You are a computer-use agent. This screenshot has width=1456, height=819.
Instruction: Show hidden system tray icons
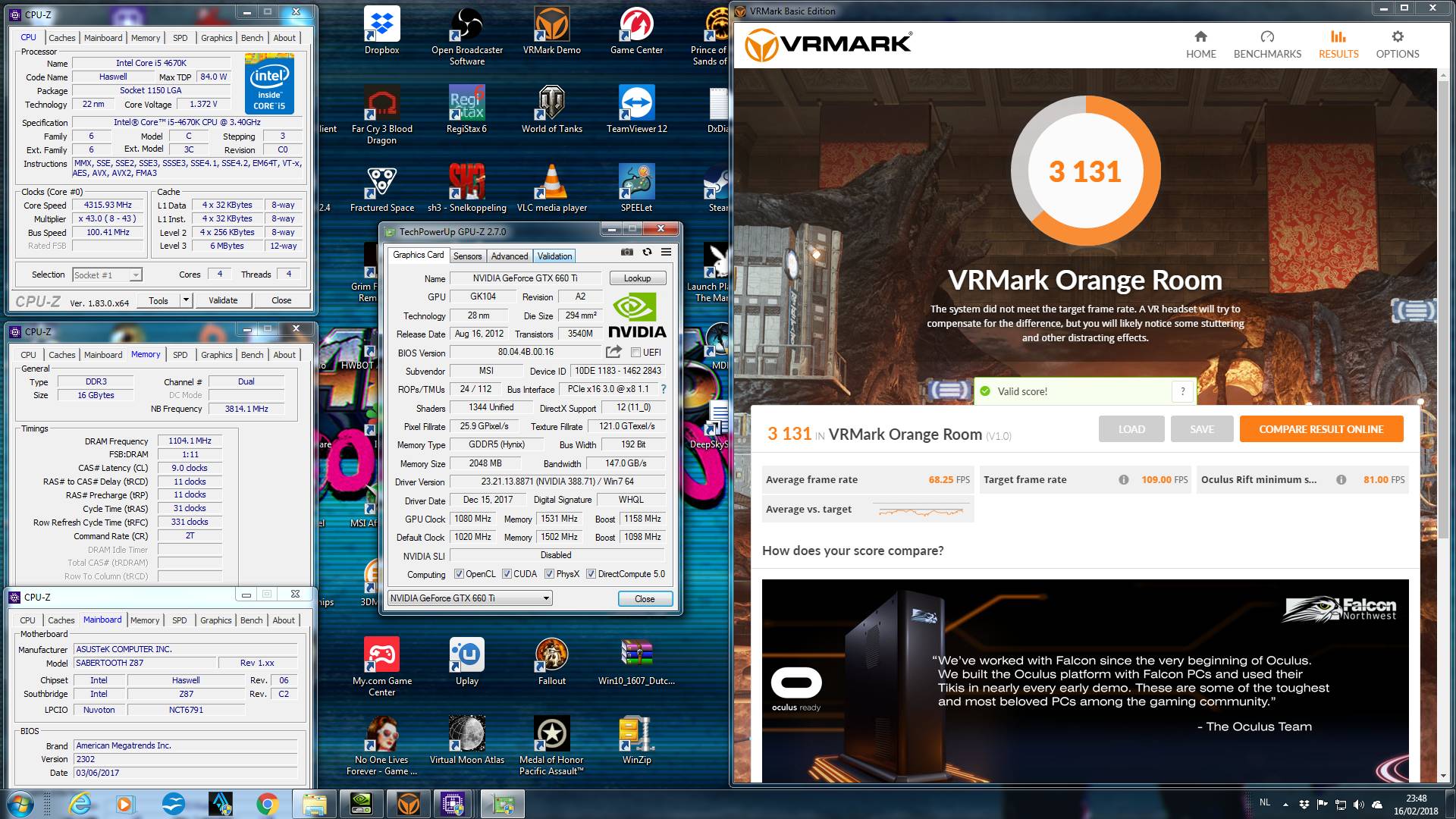coord(1285,805)
